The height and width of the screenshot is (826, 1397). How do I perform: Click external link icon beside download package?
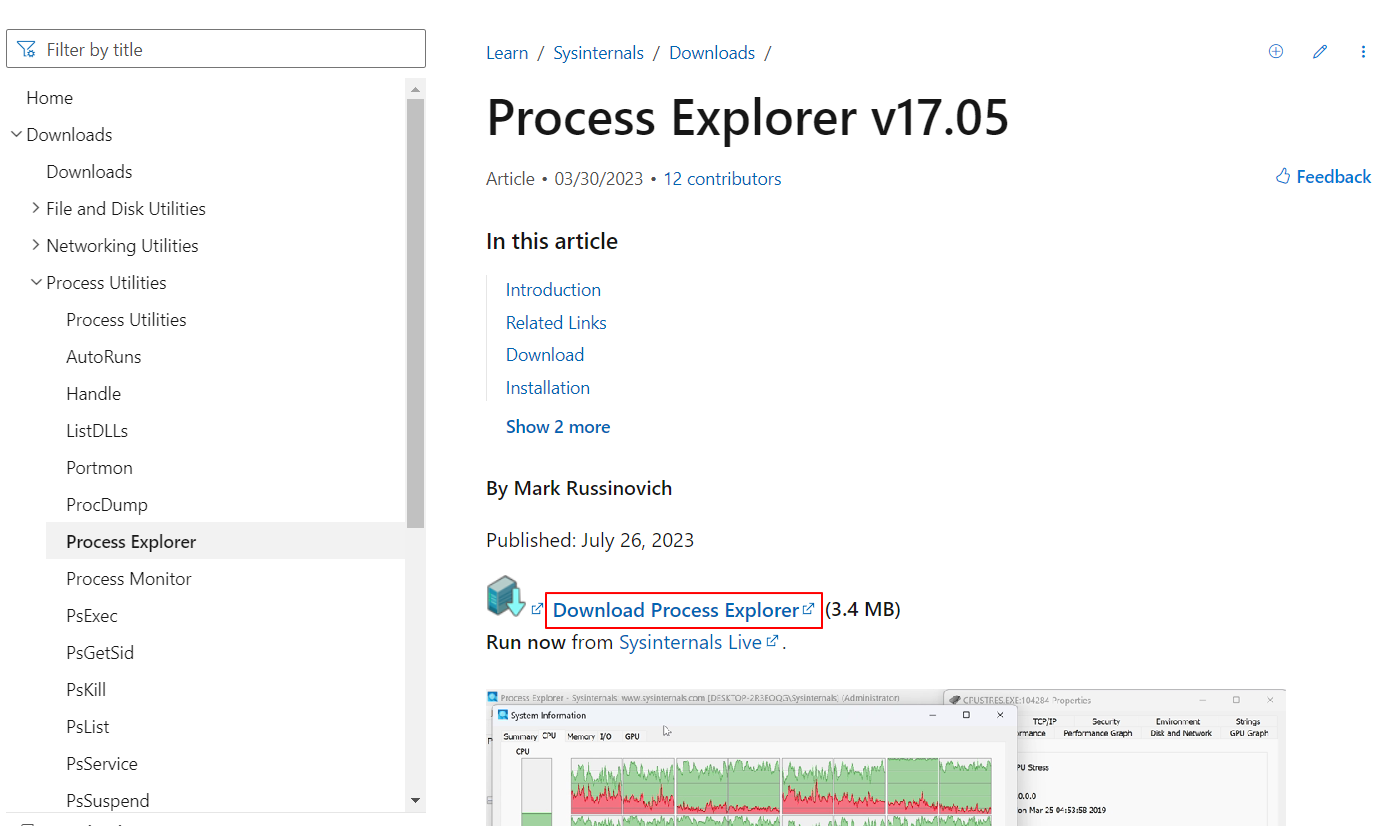pyautogui.click(x=537, y=609)
